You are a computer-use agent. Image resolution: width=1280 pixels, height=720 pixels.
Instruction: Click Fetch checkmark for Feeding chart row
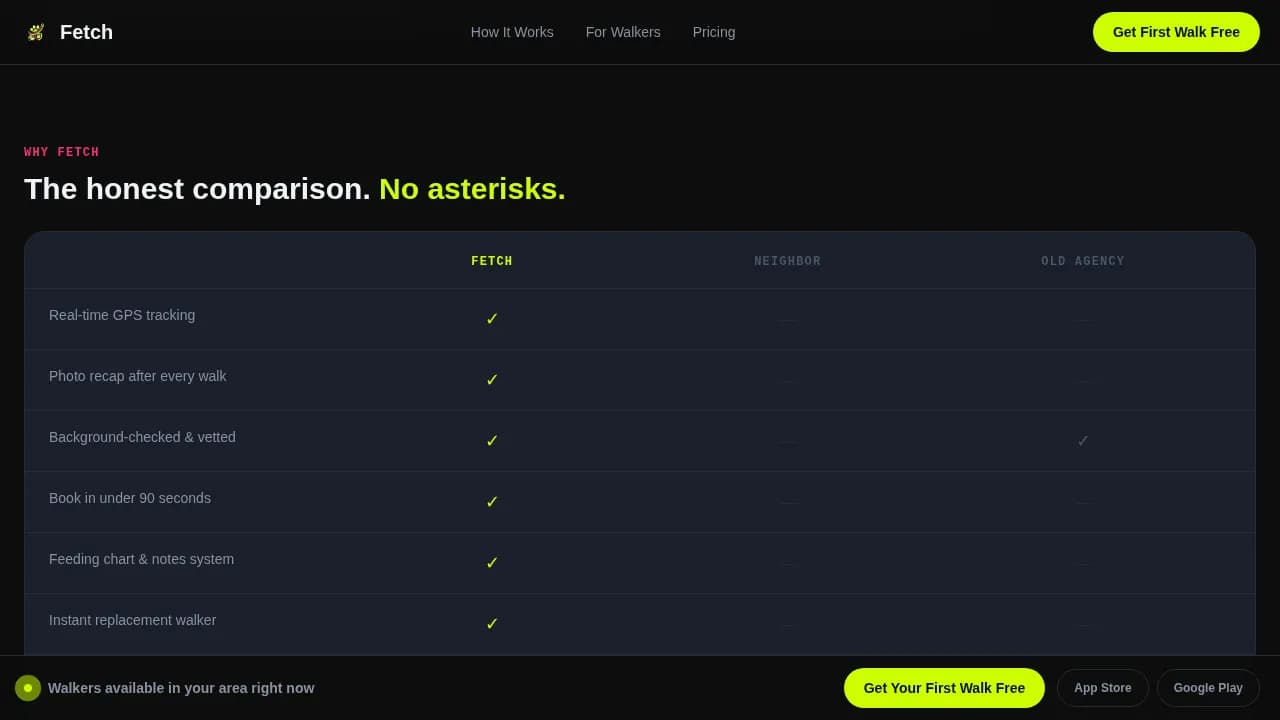point(492,563)
